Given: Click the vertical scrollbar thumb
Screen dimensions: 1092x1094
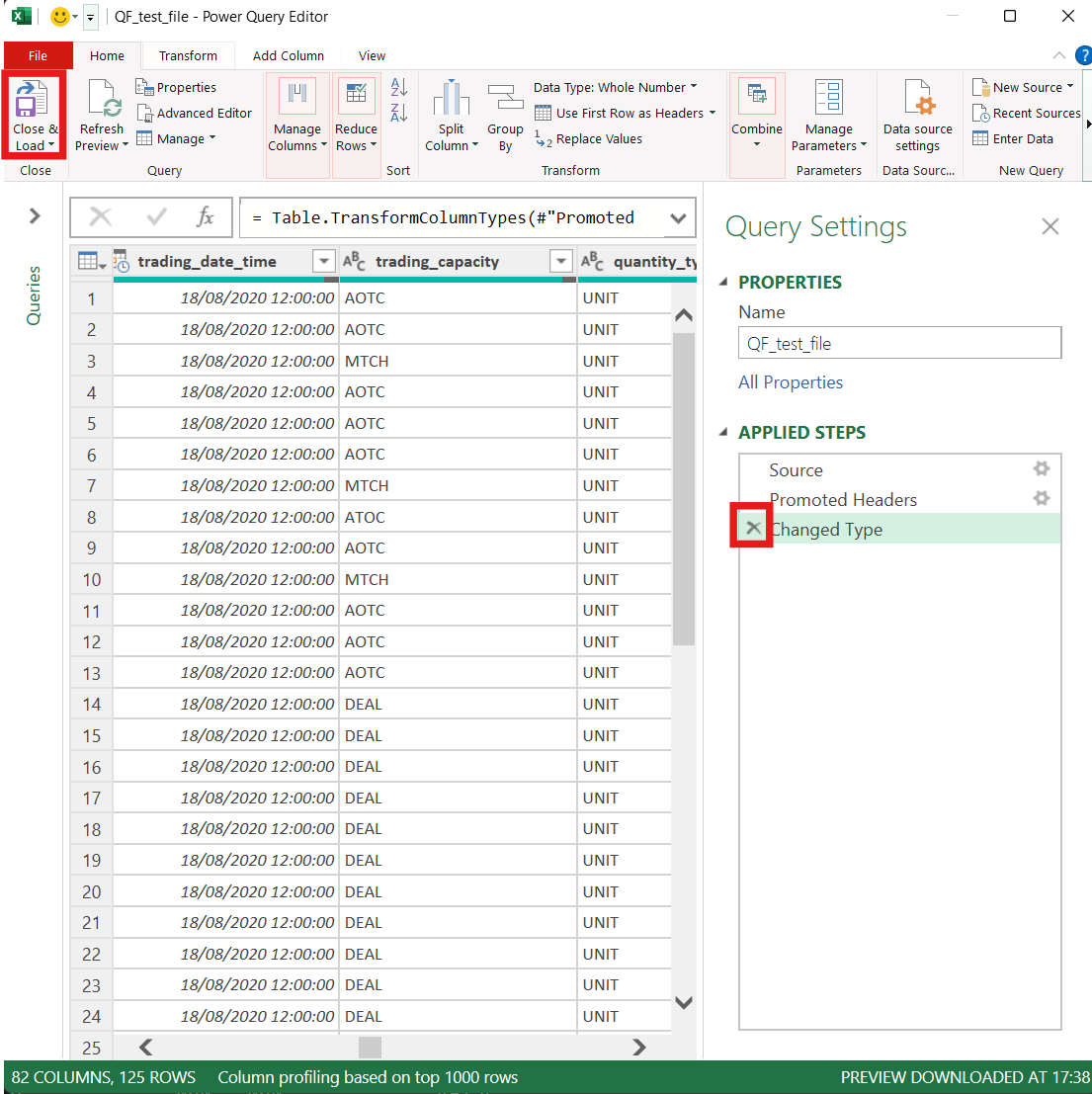Looking at the screenshot, I should tap(684, 488).
